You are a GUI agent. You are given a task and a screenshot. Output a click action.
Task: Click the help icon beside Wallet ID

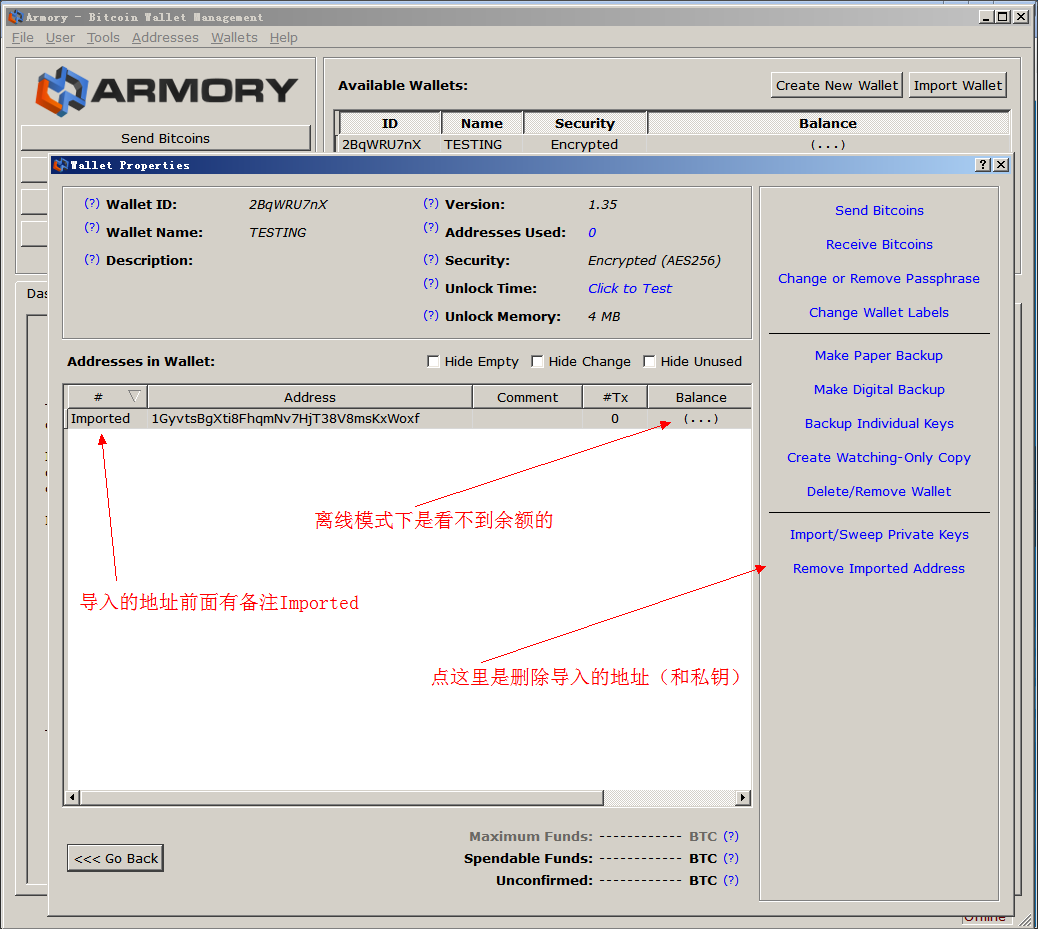point(91,204)
